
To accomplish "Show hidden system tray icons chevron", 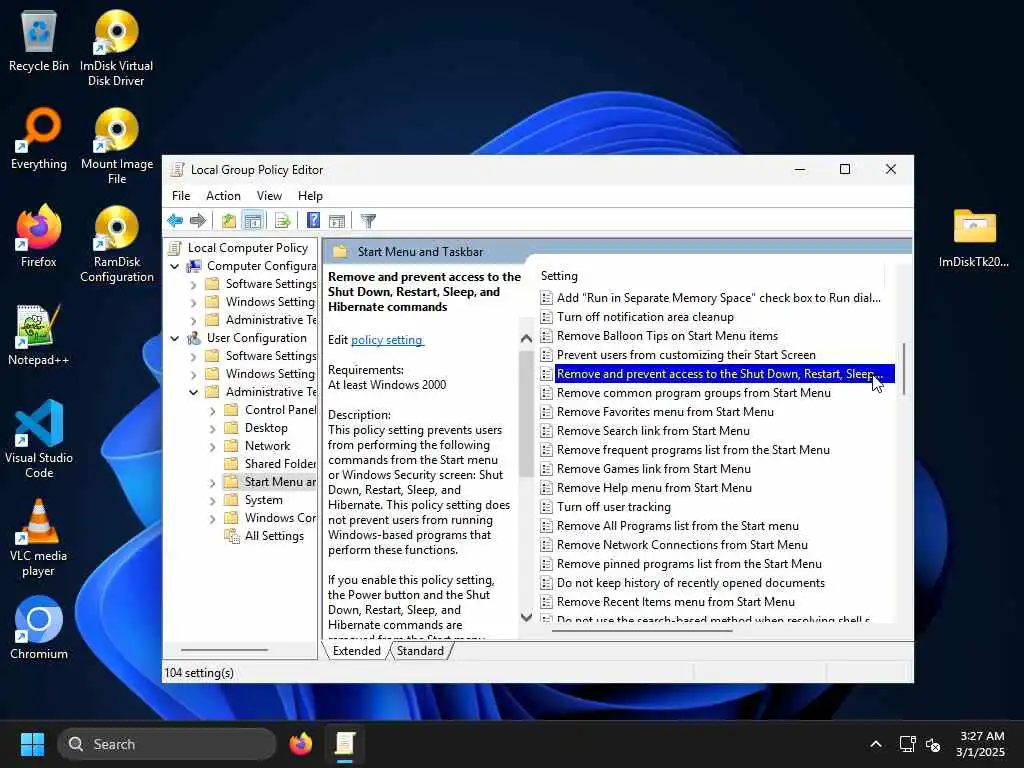I will coord(876,744).
